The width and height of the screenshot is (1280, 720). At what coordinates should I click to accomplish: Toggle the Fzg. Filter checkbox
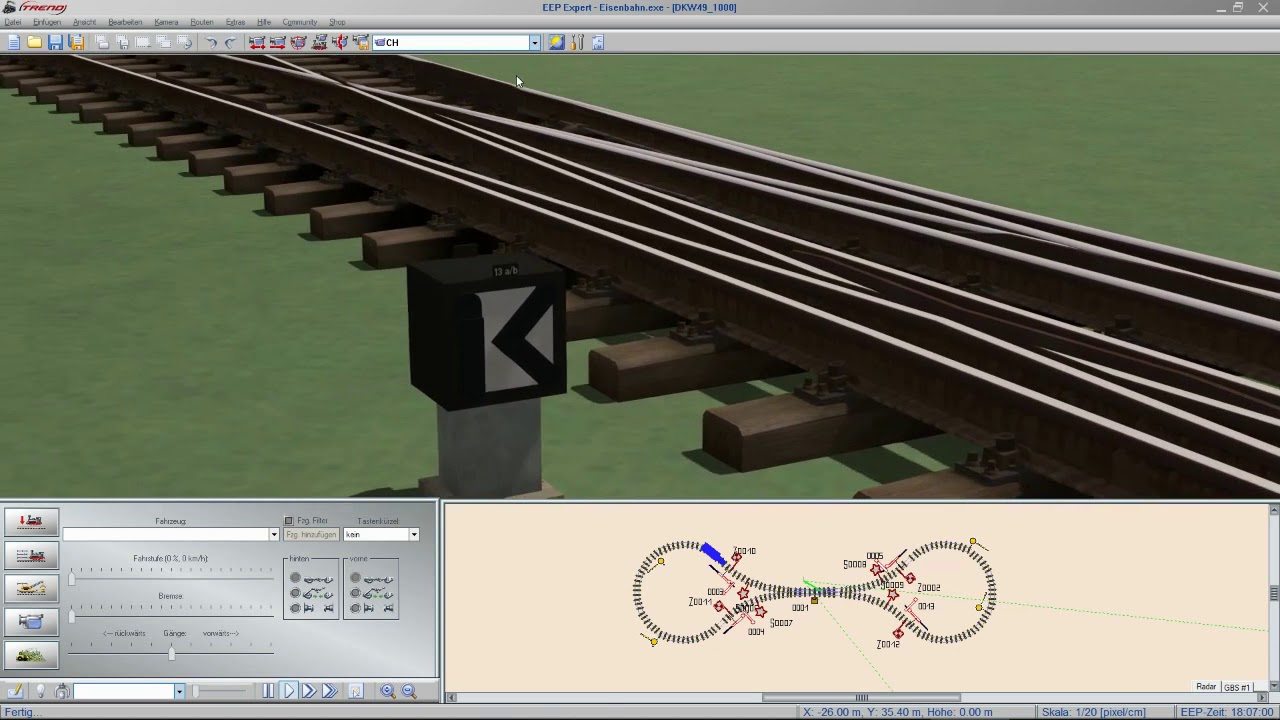(x=289, y=521)
